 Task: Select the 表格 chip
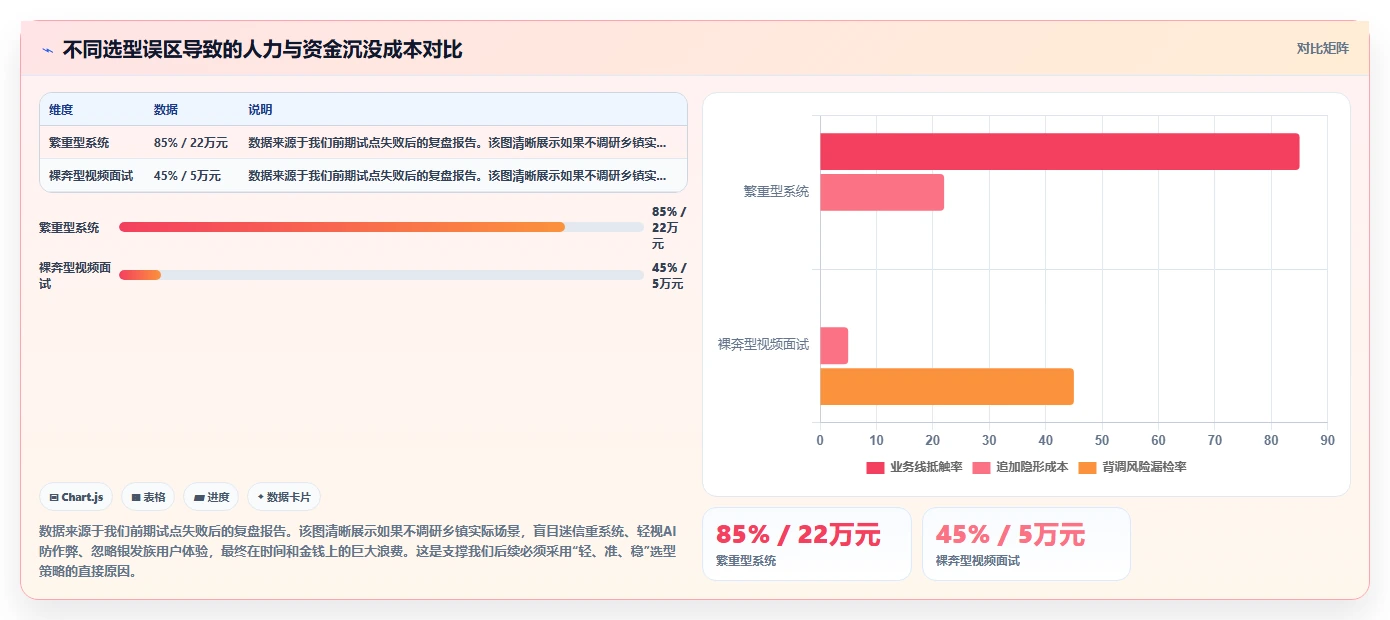pyautogui.click(x=148, y=497)
